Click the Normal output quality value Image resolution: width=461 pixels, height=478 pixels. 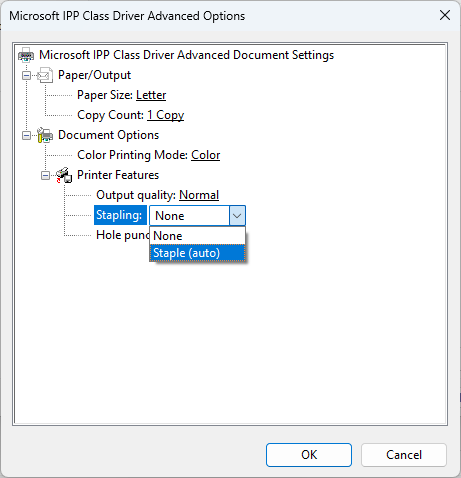[x=199, y=195]
